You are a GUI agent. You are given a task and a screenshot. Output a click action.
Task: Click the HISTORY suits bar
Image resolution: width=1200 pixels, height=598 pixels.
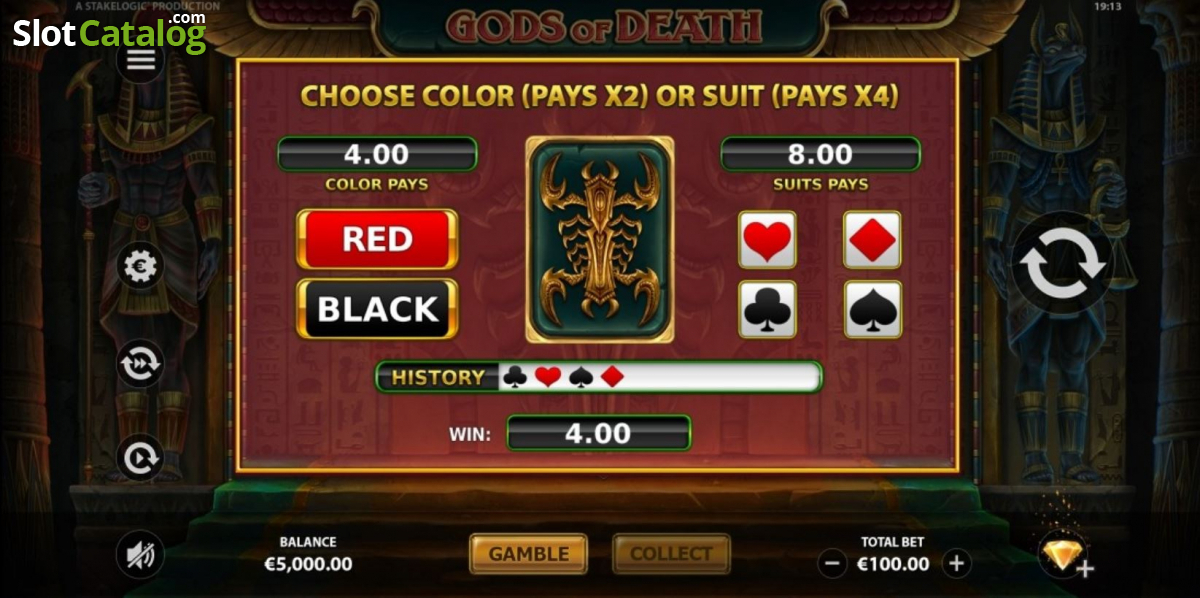599,377
